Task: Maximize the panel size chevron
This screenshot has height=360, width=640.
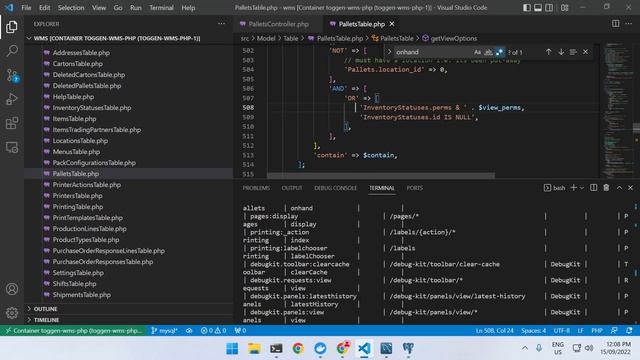Action: pos(619,188)
